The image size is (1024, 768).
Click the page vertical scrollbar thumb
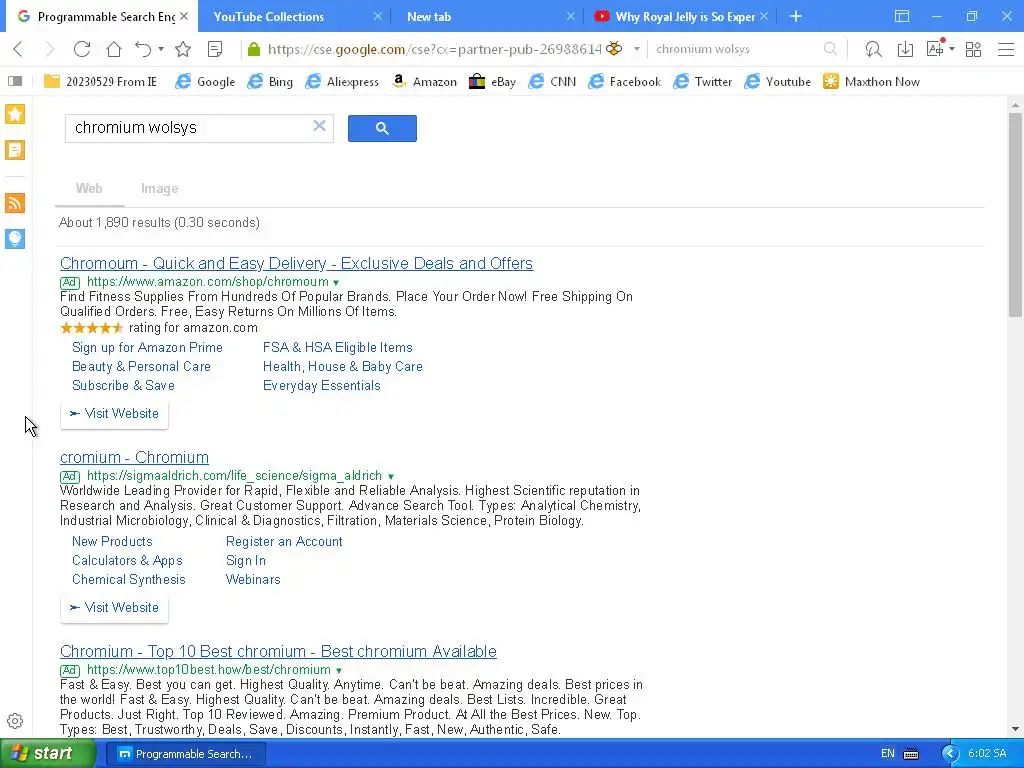point(1015,215)
